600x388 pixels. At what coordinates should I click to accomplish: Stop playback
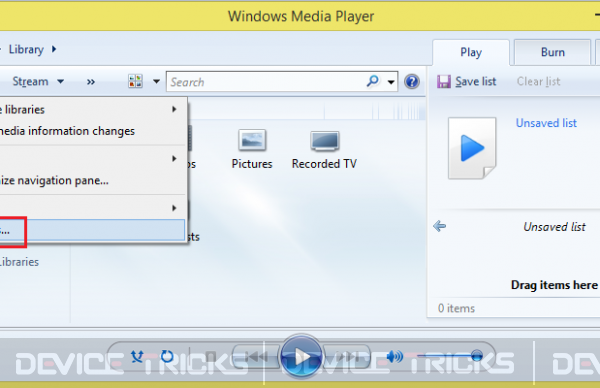(x=210, y=357)
